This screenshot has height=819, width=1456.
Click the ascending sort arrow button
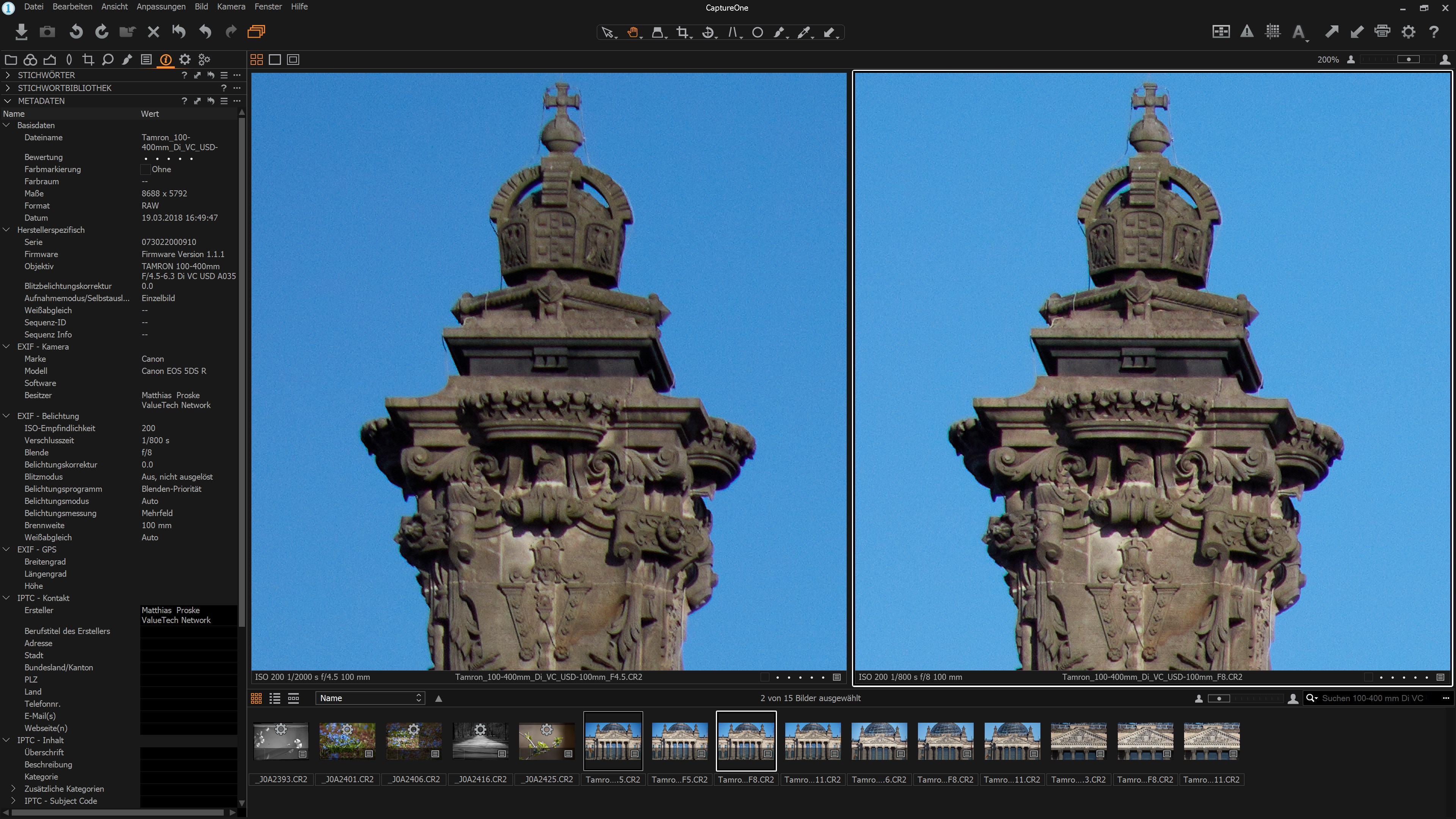pyautogui.click(x=439, y=698)
